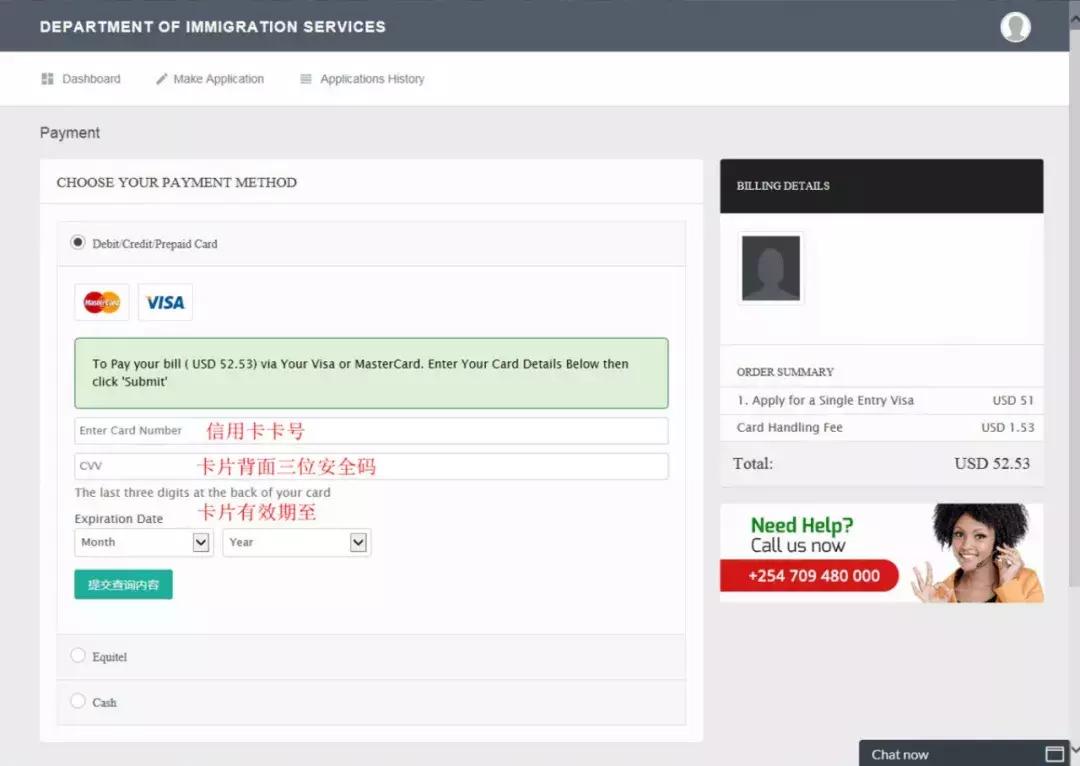
Task: Click the applicant photo placeholder
Action: coord(771,268)
